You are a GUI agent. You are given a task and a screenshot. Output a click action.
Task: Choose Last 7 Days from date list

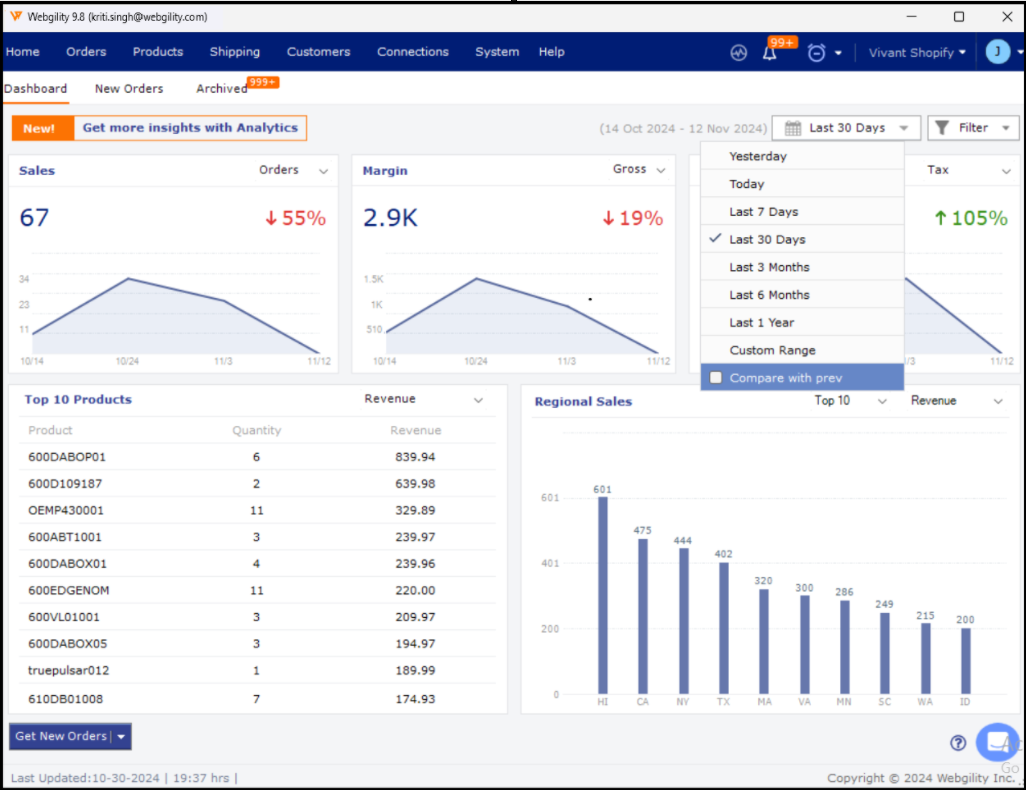tap(764, 212)
